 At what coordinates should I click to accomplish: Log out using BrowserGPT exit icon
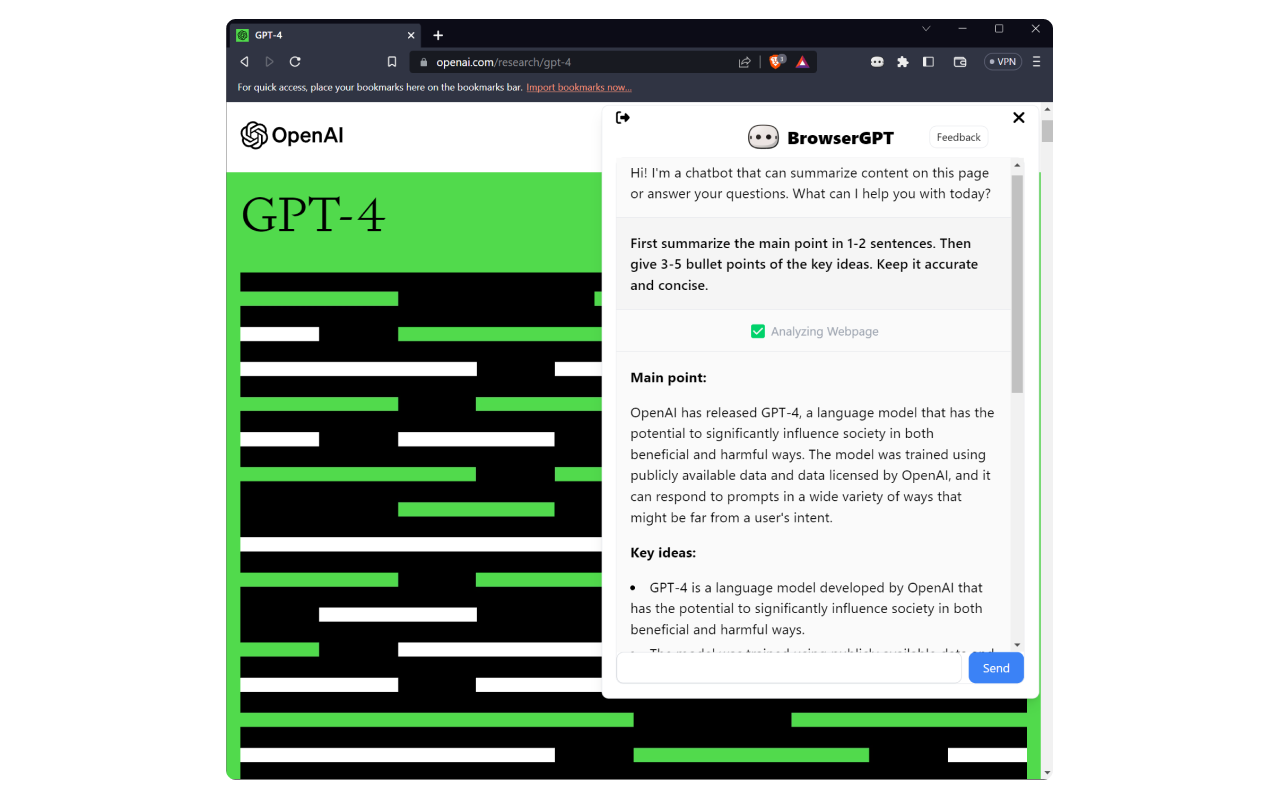pyautogui.click(x=623, y=118)
